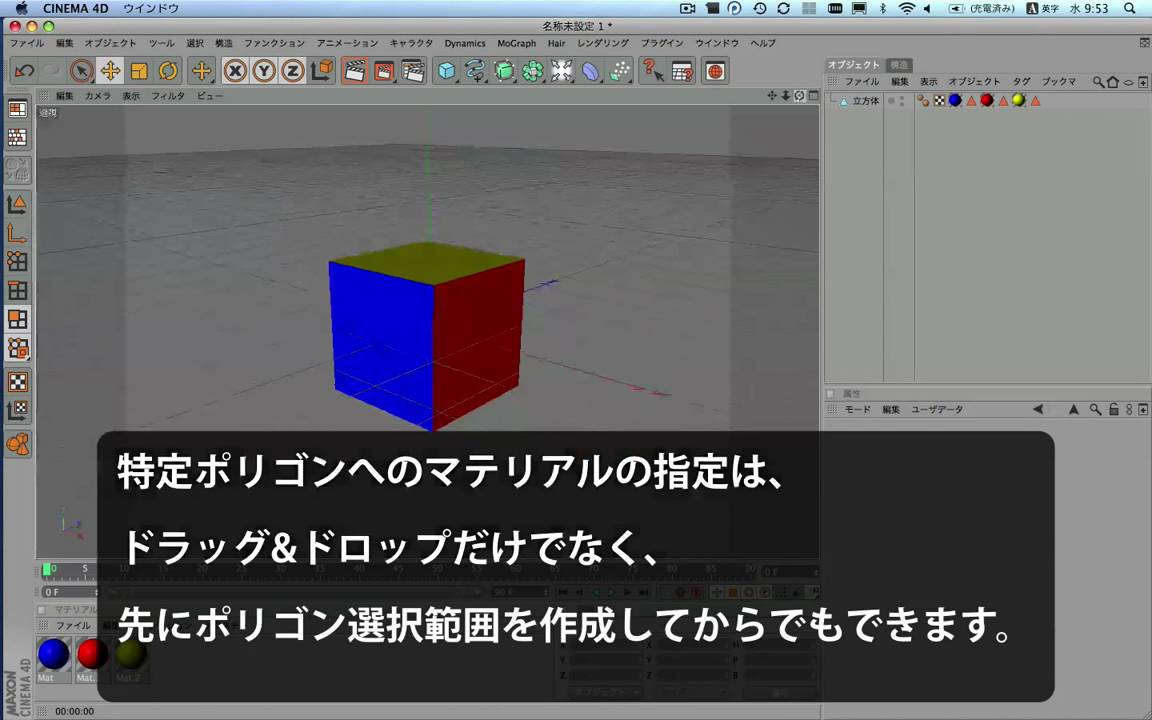
Task: Click the orange figures animation mode icon
Action: pyautogui.click(x=18, y=444)
